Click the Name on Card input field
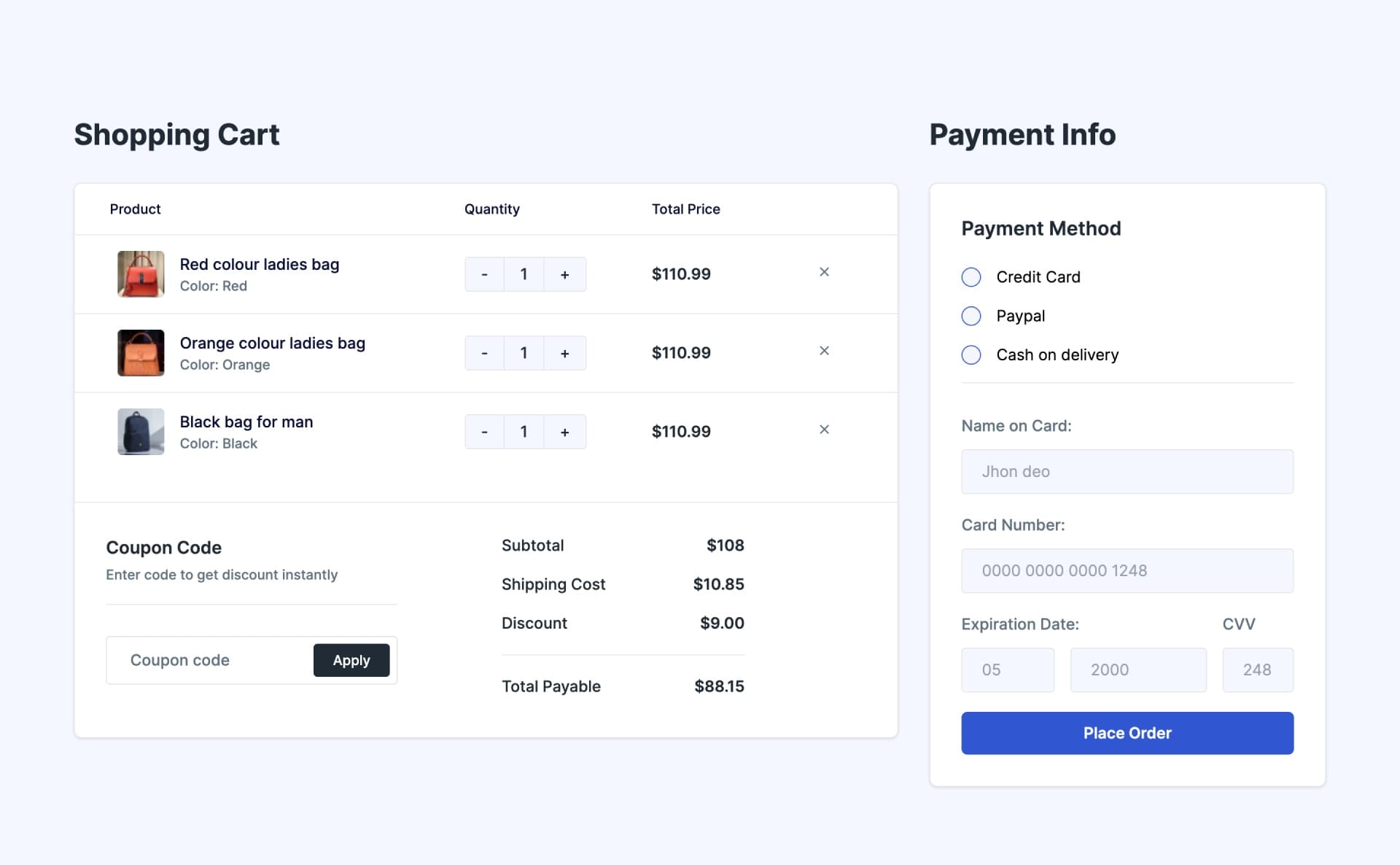This screenshot has width=1400, height=865. tap(1127, 471)
